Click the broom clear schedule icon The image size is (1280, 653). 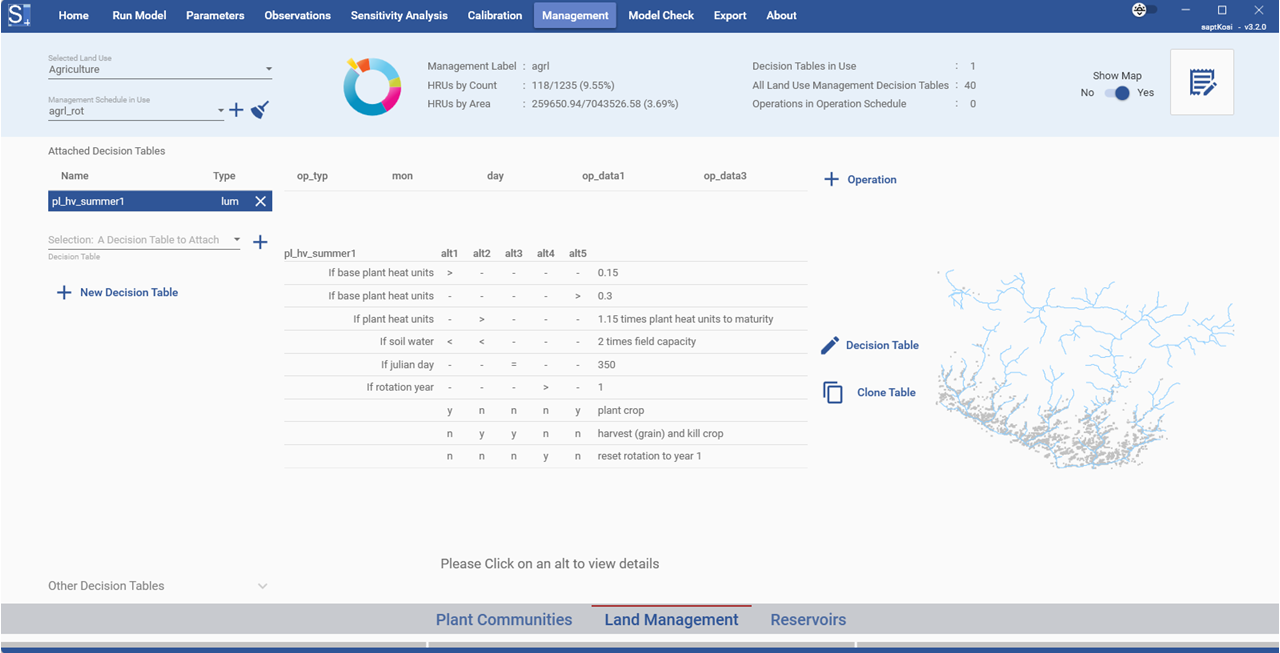[260, 110]
